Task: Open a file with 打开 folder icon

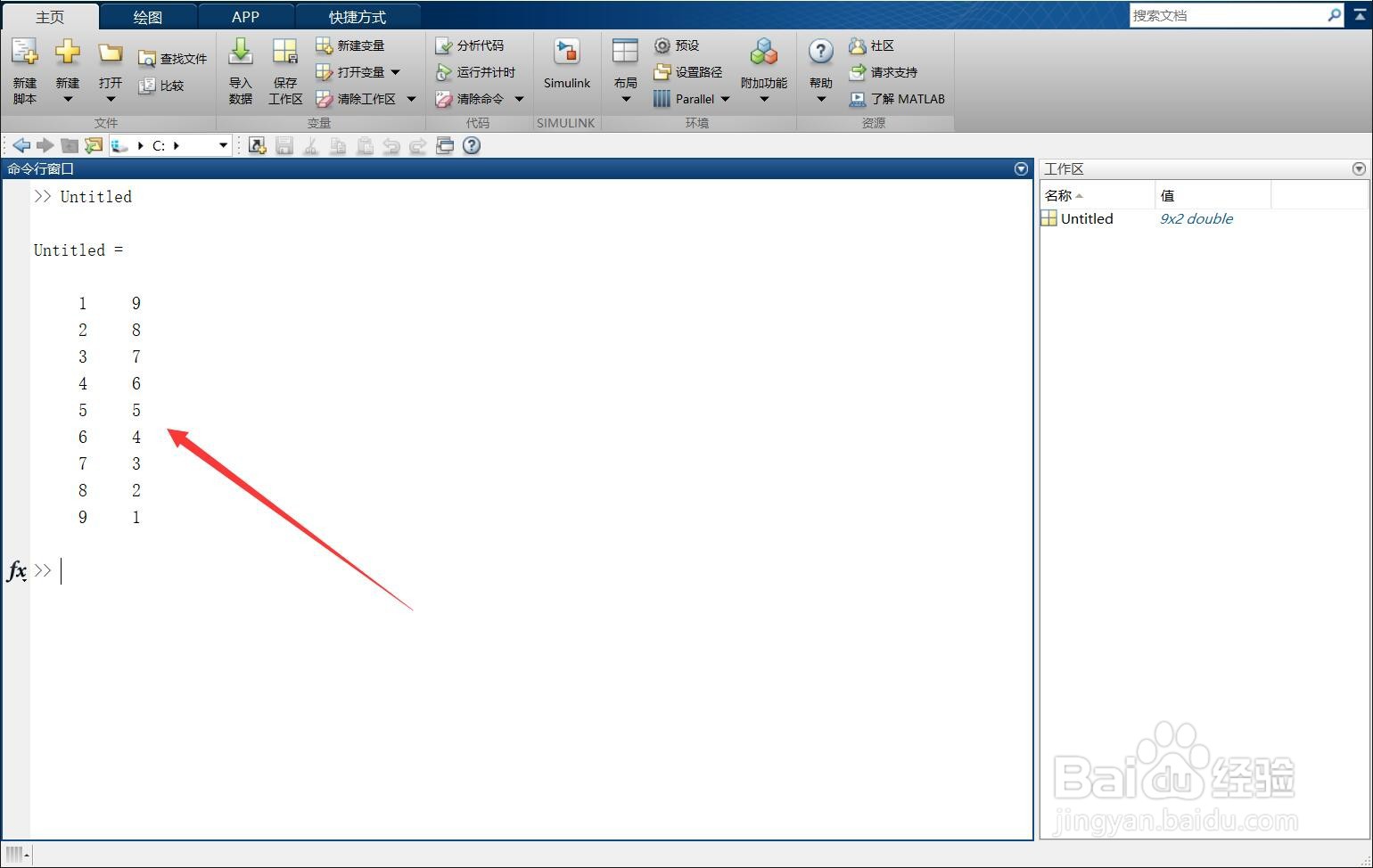Action: [111, 53]
